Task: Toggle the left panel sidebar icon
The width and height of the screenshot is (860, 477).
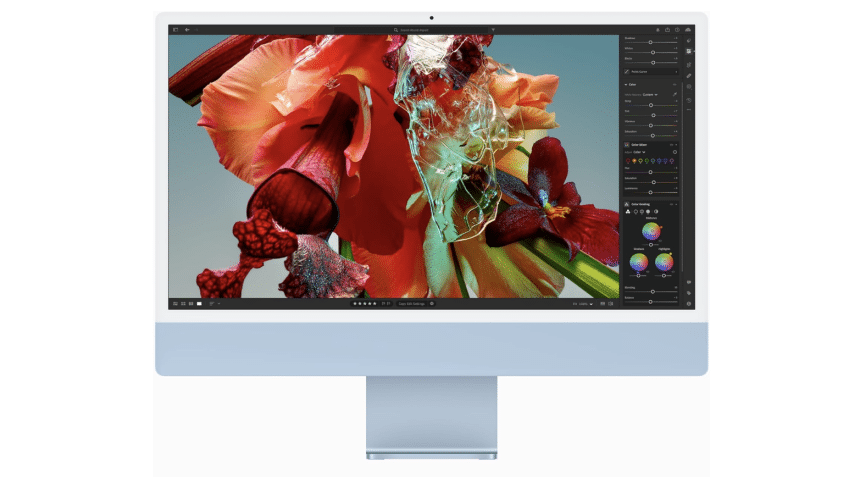Action: 175,30
